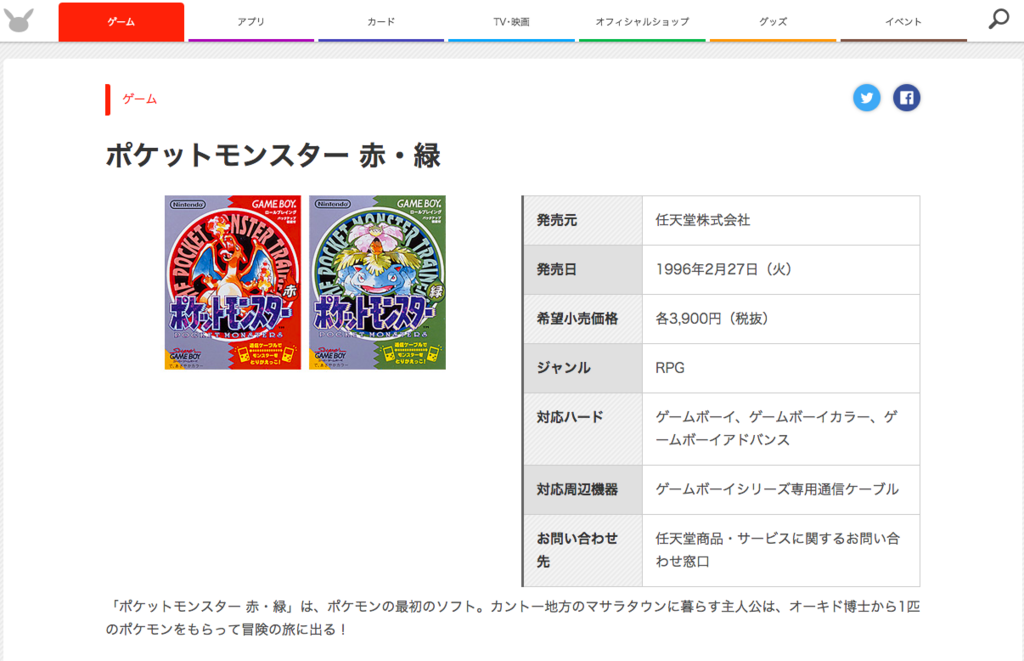Go to the TV・映画 tab
This screenshot has height=661, width=1024.
point(511,22)
